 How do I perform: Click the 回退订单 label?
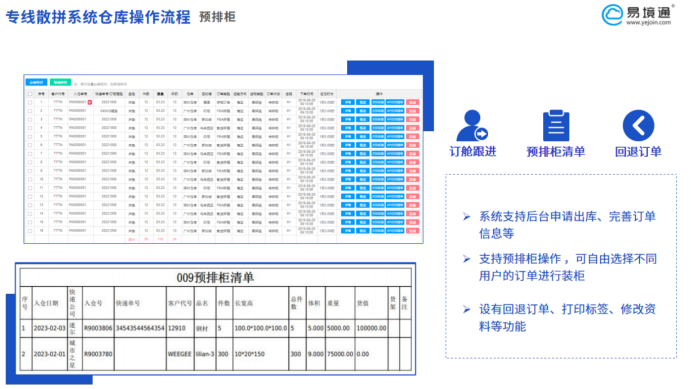pyautogui.click(x=638, y=152)
